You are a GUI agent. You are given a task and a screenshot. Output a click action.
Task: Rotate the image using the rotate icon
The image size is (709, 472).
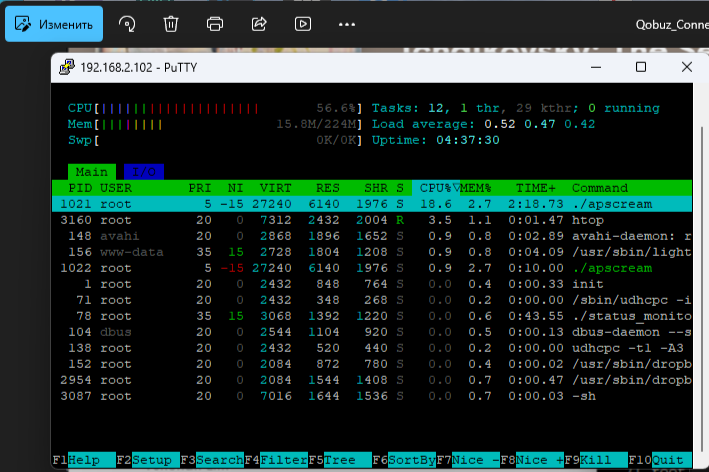[127, 24]
